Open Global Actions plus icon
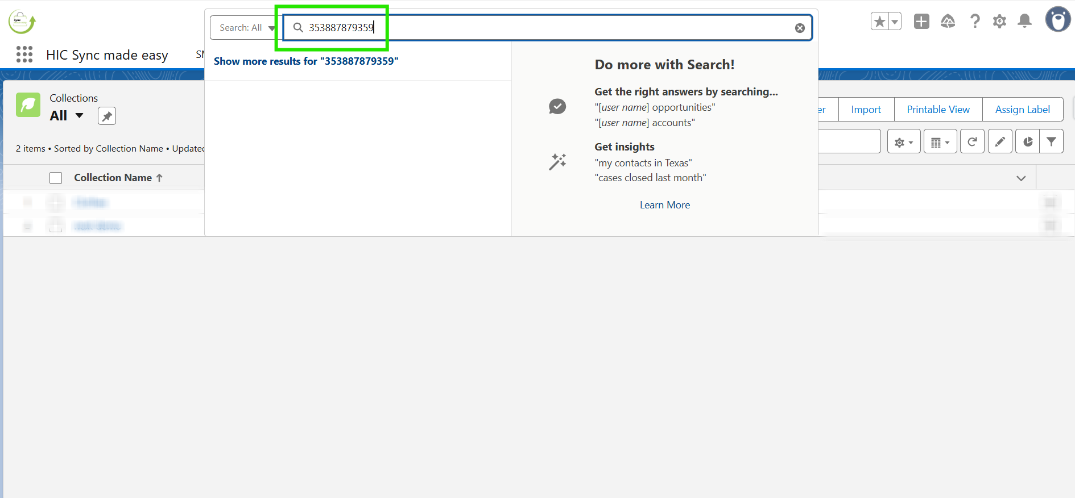The width and height of the screenshot is (1075, 498). (x=922, y=21)
